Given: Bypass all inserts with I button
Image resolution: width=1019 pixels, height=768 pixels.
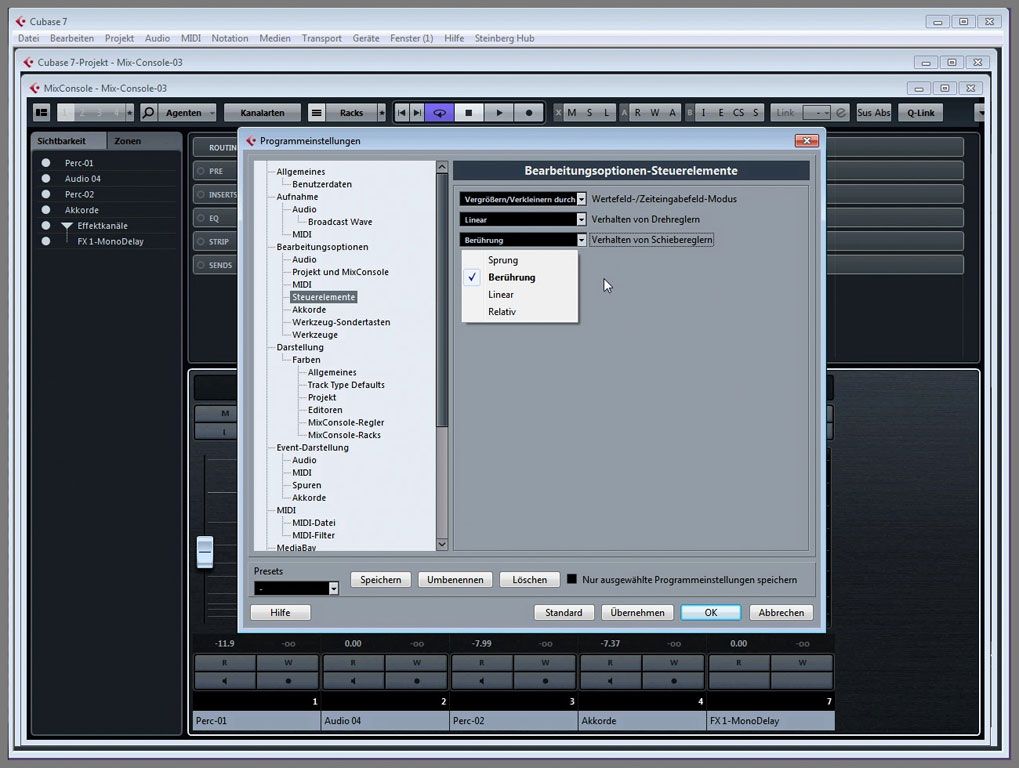Looking at the screenshot, I should tap(704, 112).
